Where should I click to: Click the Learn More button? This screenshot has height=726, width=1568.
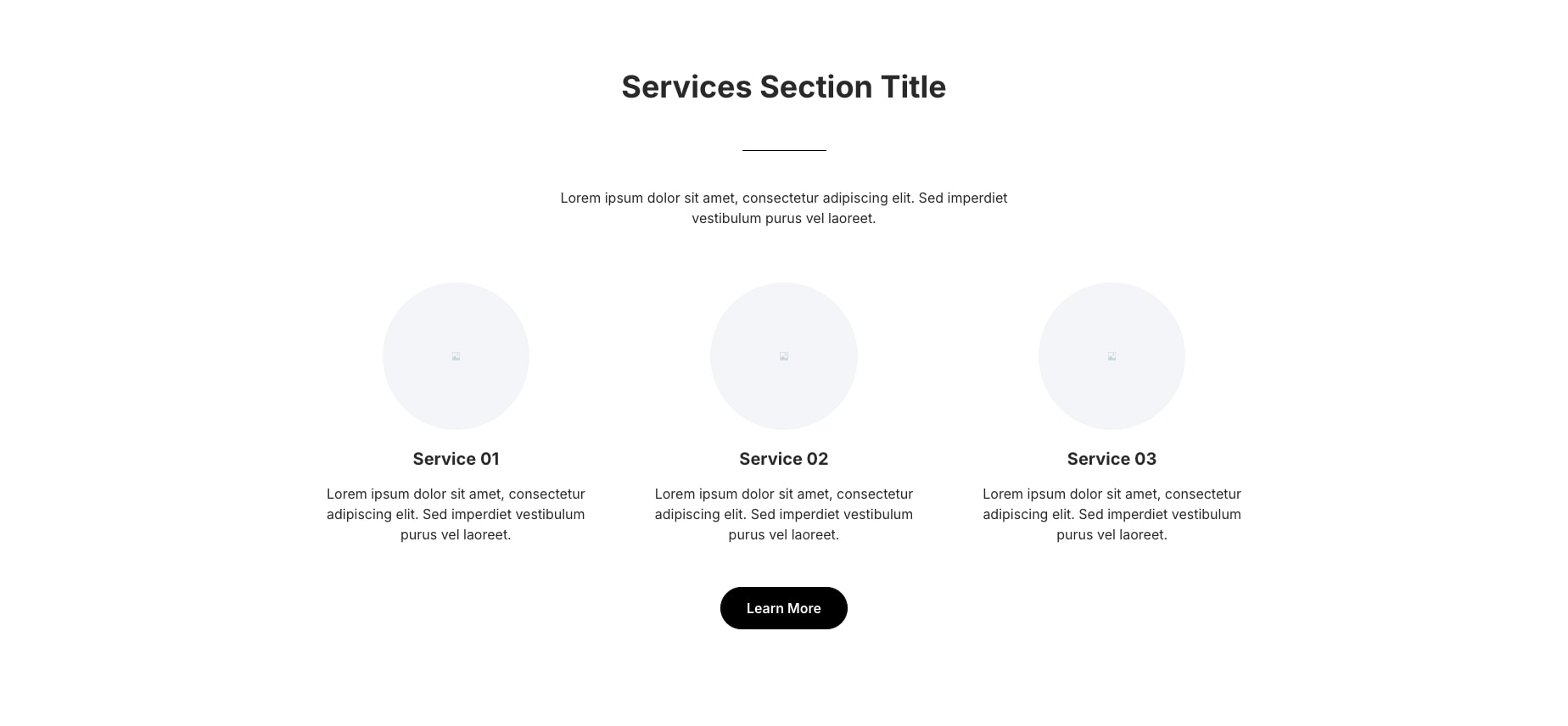783,607
